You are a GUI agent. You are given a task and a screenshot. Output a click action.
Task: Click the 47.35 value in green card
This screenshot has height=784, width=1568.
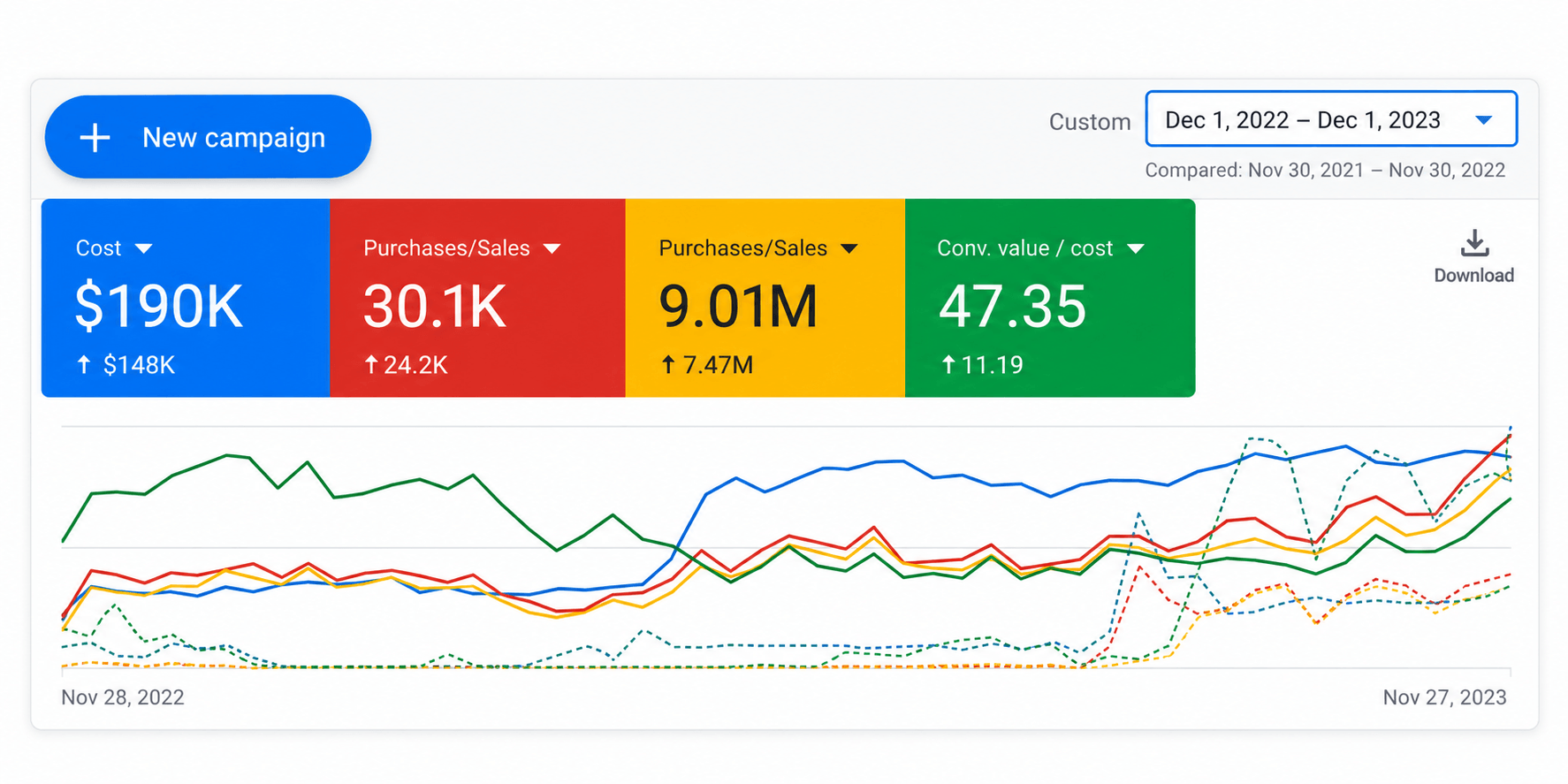(x=1012, y=307)
